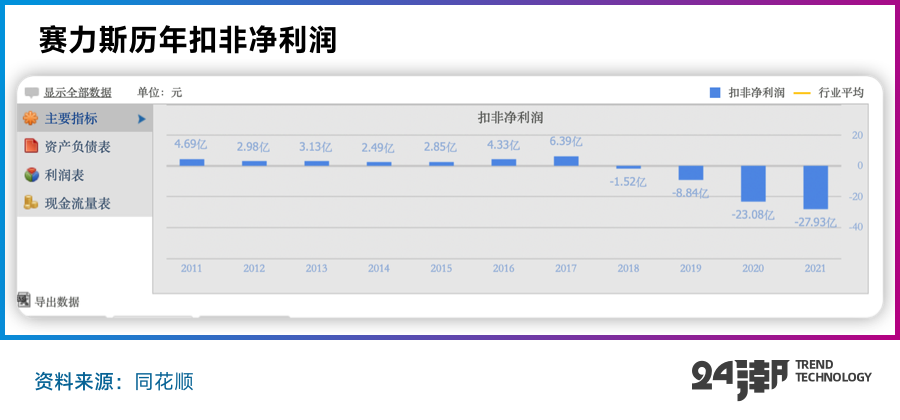This screenshot has height=420, width=900.
Task: Click the 2017 bar labeled 6.39亿
Action: [x=566, y=161]
